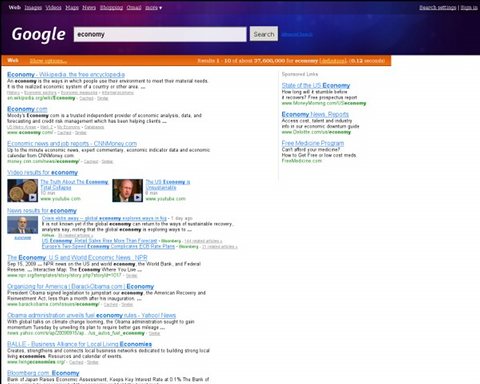Open Gmail from the top bar
The width and height of the screenshot is (480, 384).
click(134, 7)
